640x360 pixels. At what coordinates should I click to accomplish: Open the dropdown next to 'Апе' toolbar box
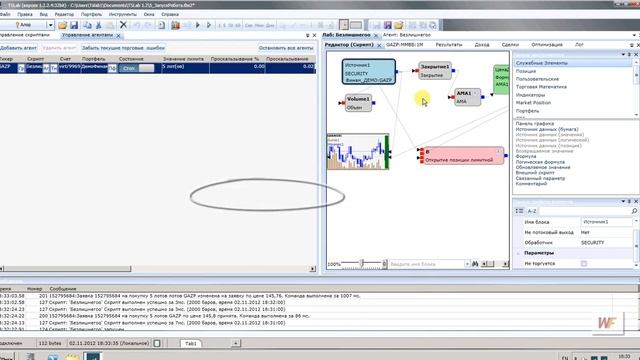[x=50, y=25]
